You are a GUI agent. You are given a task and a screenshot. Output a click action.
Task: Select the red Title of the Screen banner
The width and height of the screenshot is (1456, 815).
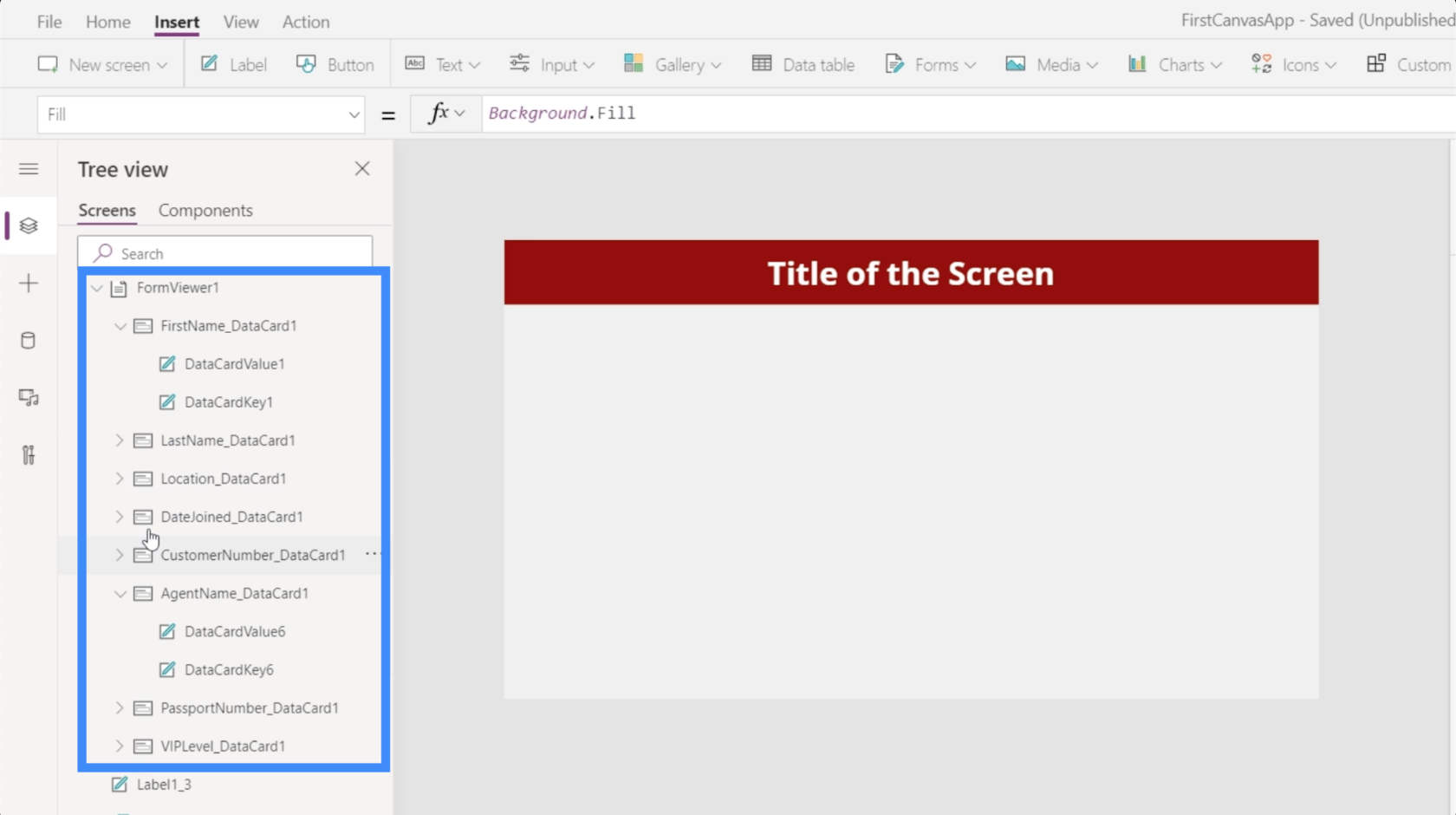click(911, 273)
